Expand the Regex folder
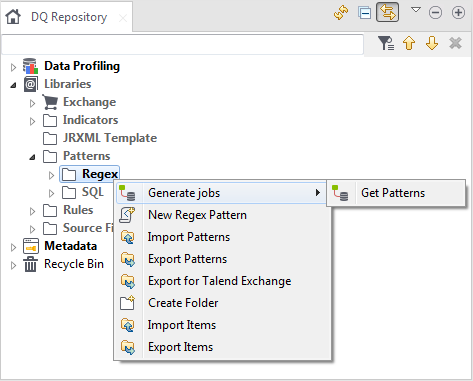 point(51,175)
